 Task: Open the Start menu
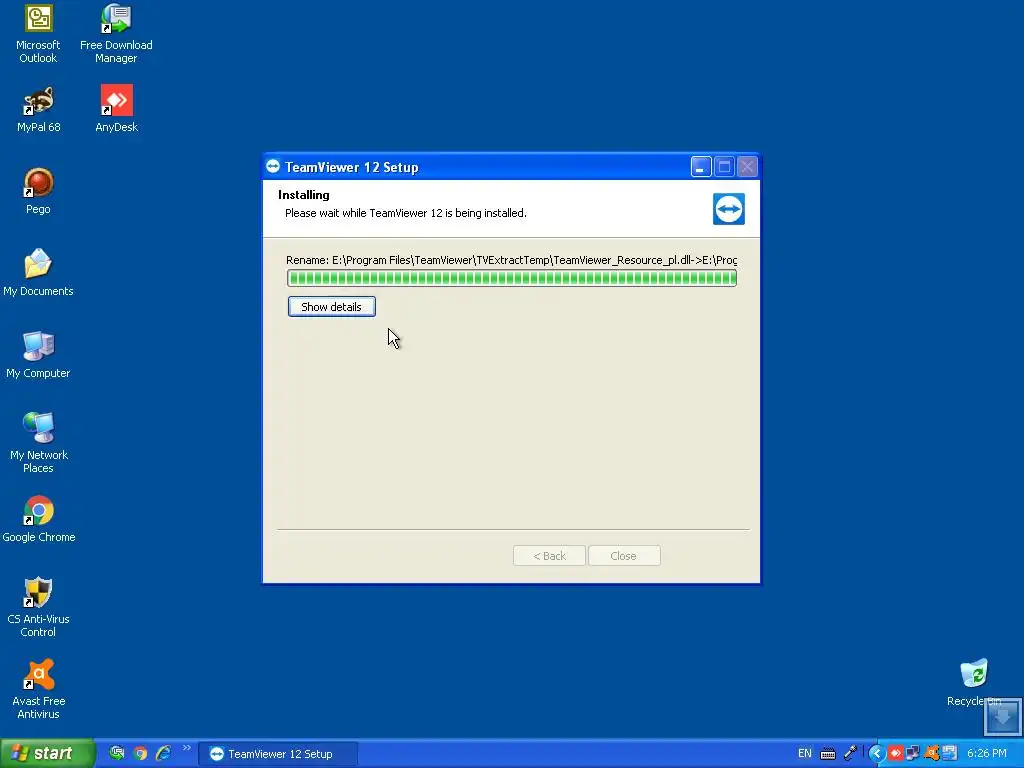pyautogui.click(x=47, y=754)
